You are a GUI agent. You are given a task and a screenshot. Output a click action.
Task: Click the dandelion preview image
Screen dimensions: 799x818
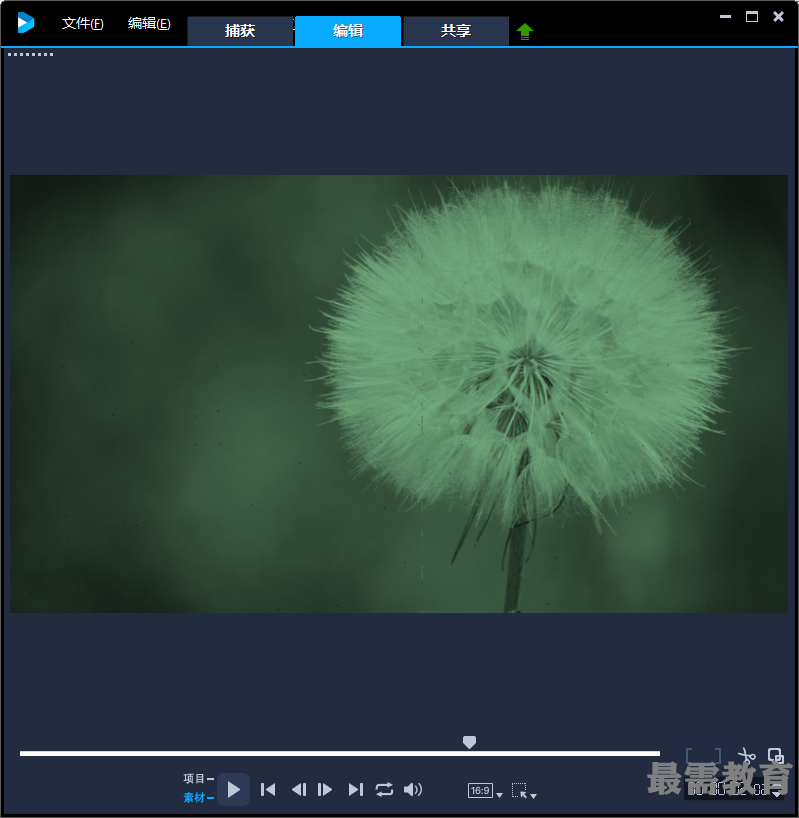(x=399, y=394)
